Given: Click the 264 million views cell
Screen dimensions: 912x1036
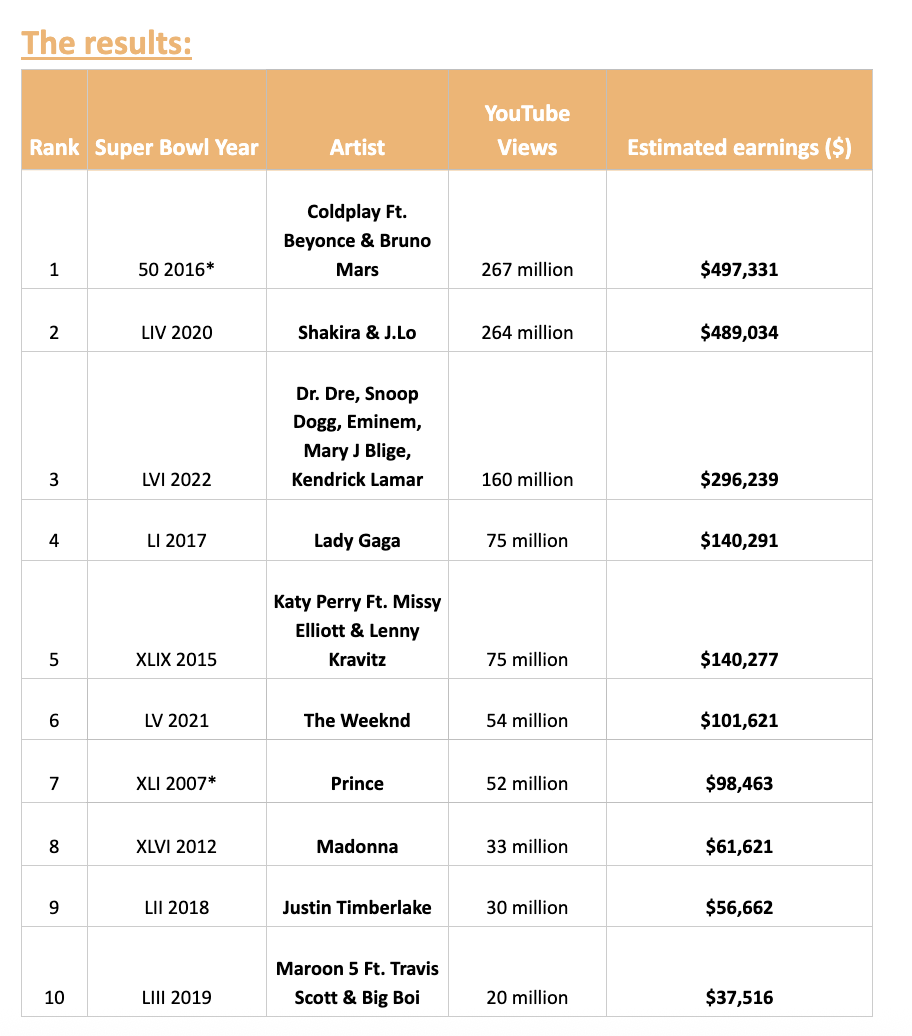Looking at the screenshot, I should click(x=527, y=332).
